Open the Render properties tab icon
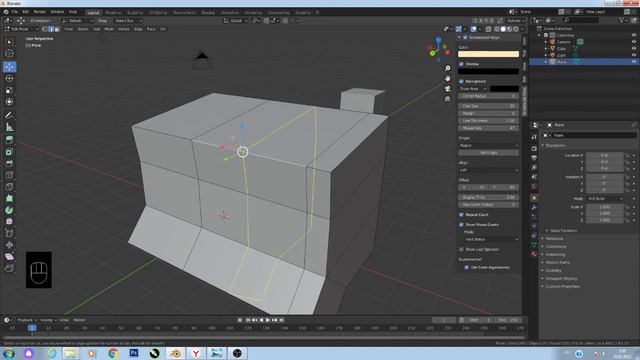 coord(534,149)
